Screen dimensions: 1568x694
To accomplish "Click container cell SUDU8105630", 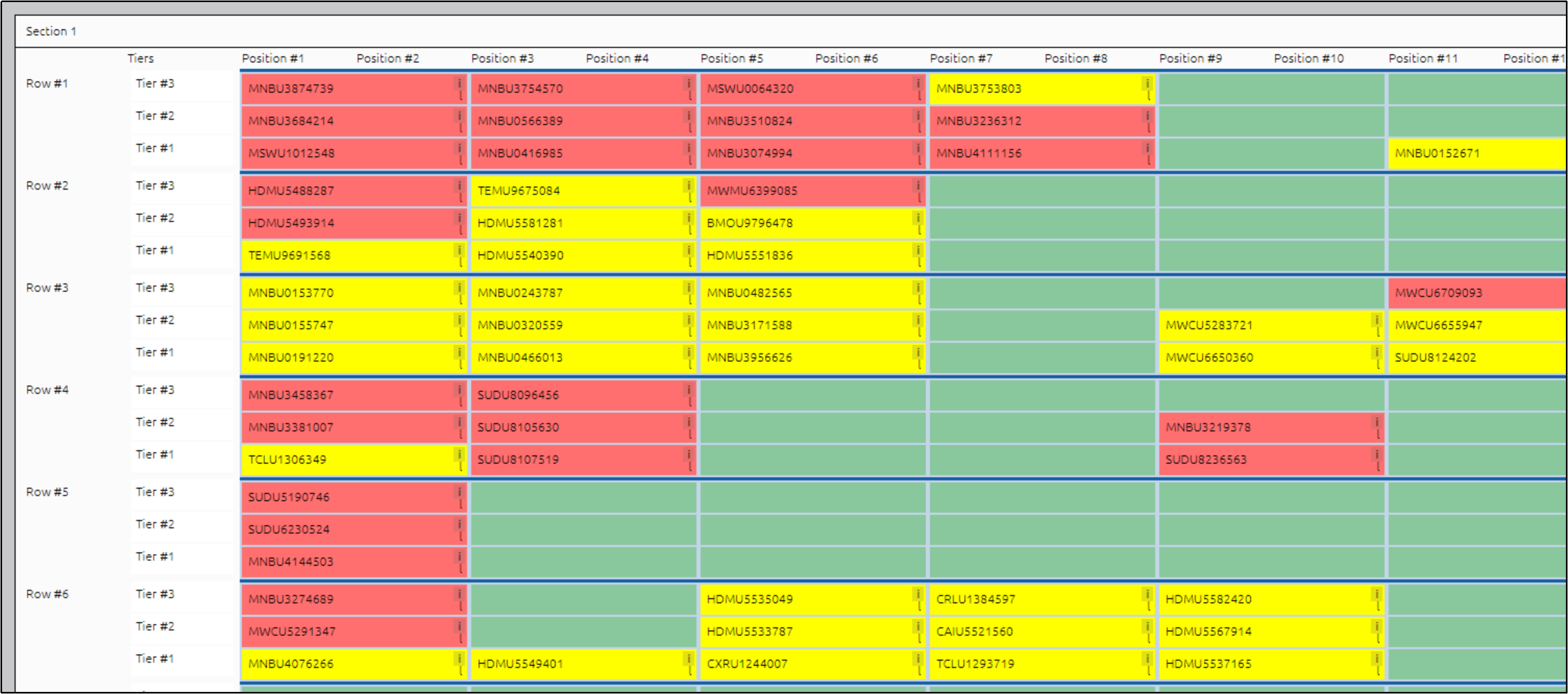I will click(x=583, y=428).
